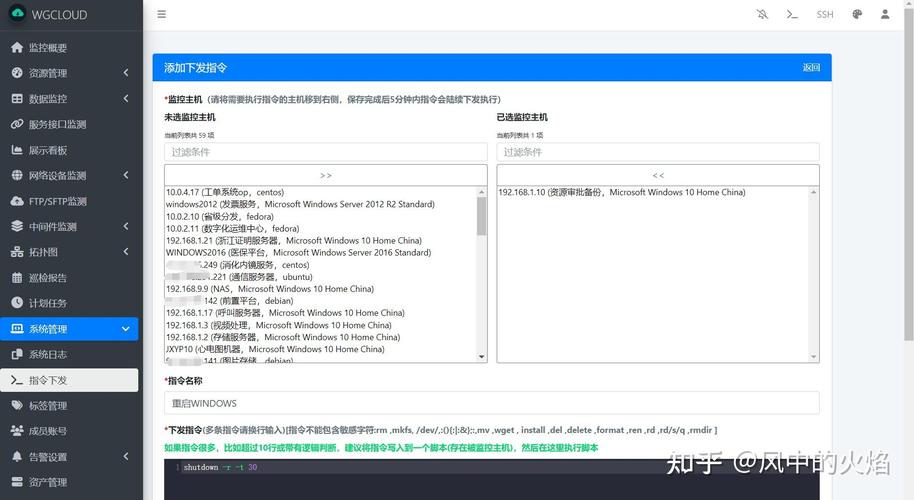
Task: Open the 系统日志 menu item
Action: (x=69, y=354)
